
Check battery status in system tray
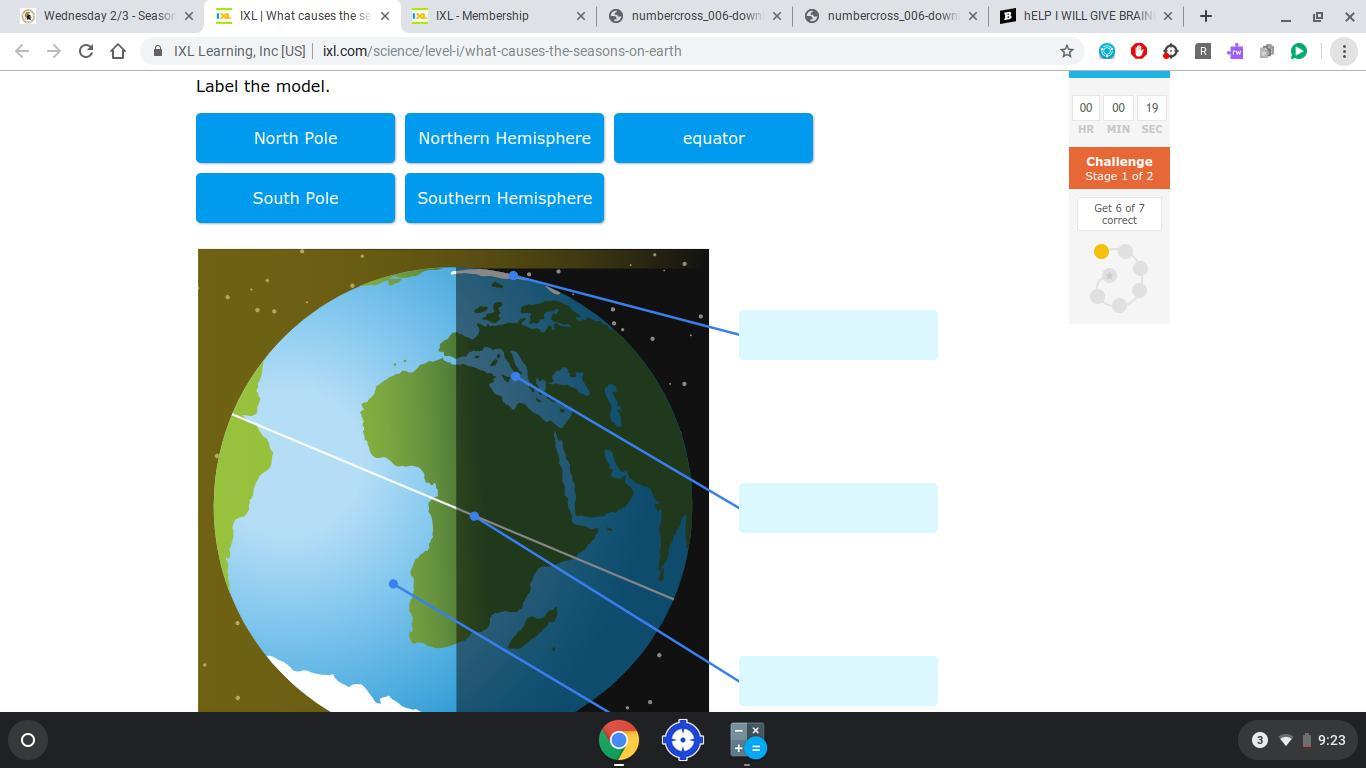click(1306, 740)
